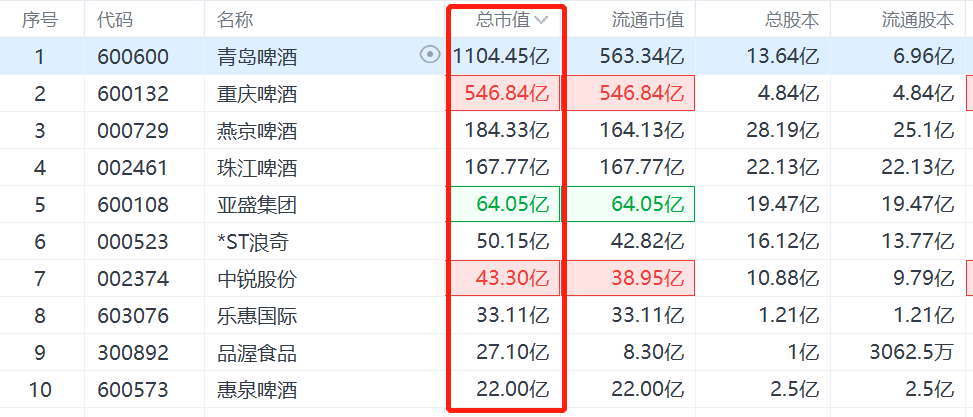Select stock name 惠泉啤酒
This screenshot has height=417, width=973.
pos(257,390)
